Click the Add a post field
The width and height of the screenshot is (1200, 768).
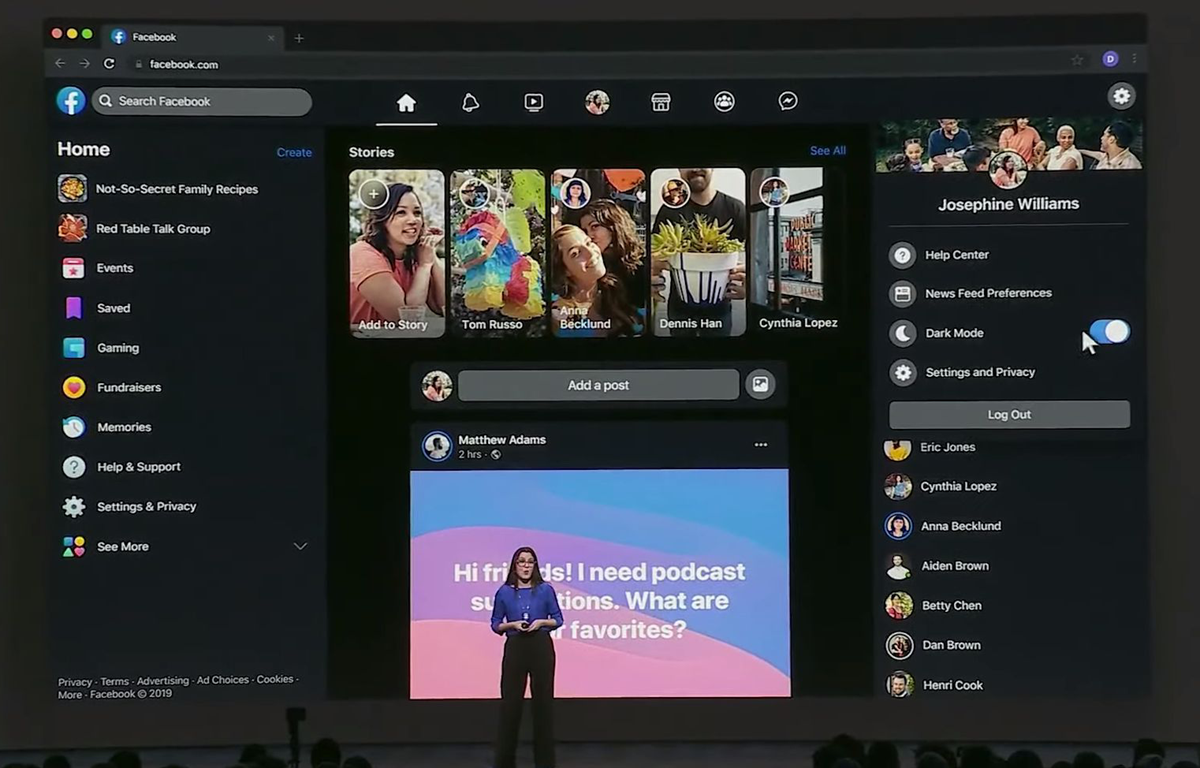pos(598,385)
